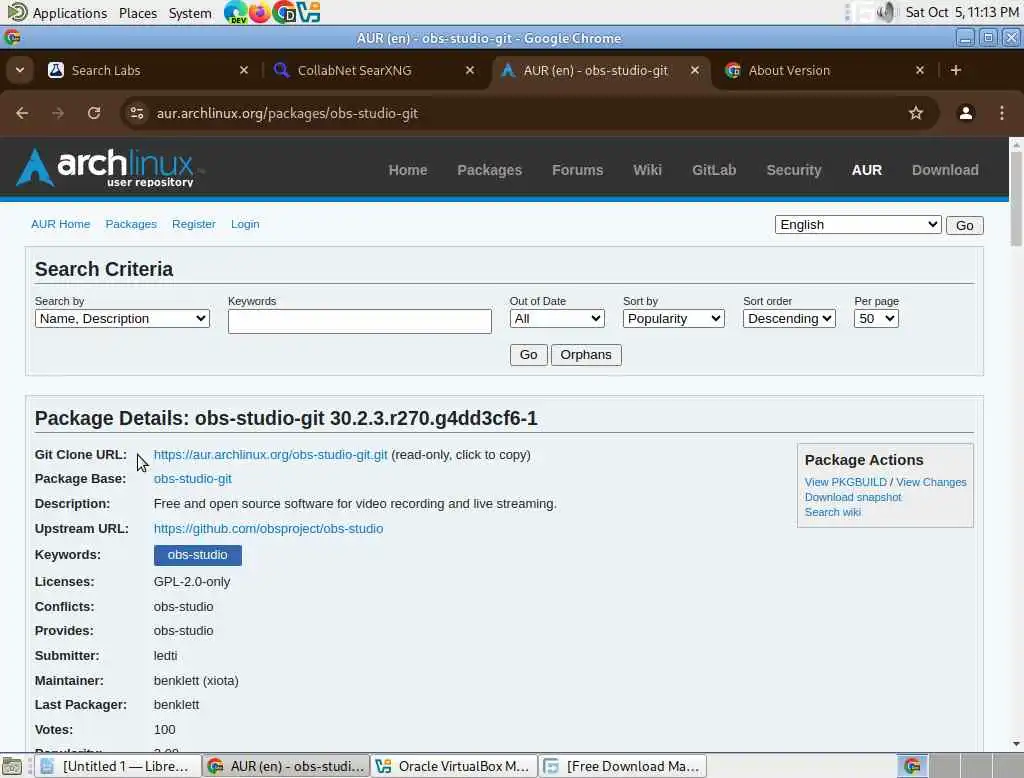This screenshot has height=778, width=1024.
Task: Open the obs-studio-git package base link
Action: click(x=193, y=479)
